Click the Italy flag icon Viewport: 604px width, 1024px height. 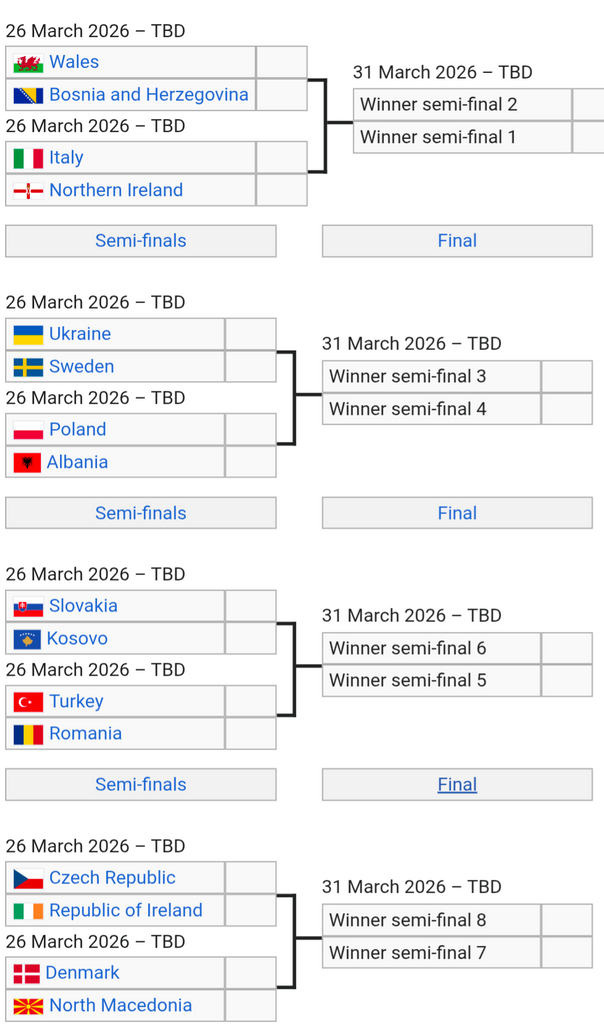28,158
